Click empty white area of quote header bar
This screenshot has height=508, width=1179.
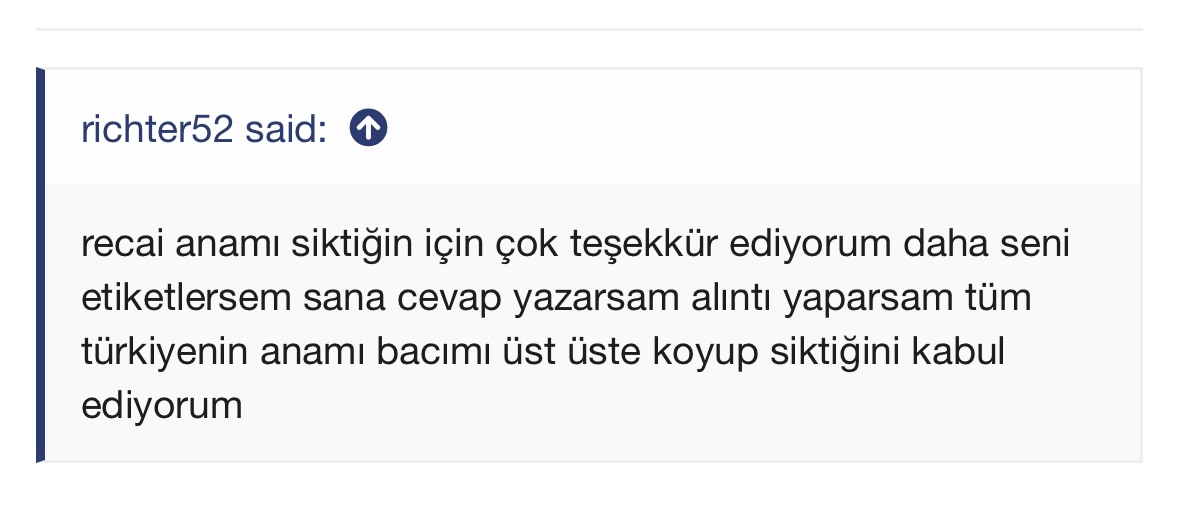[752, 128]
